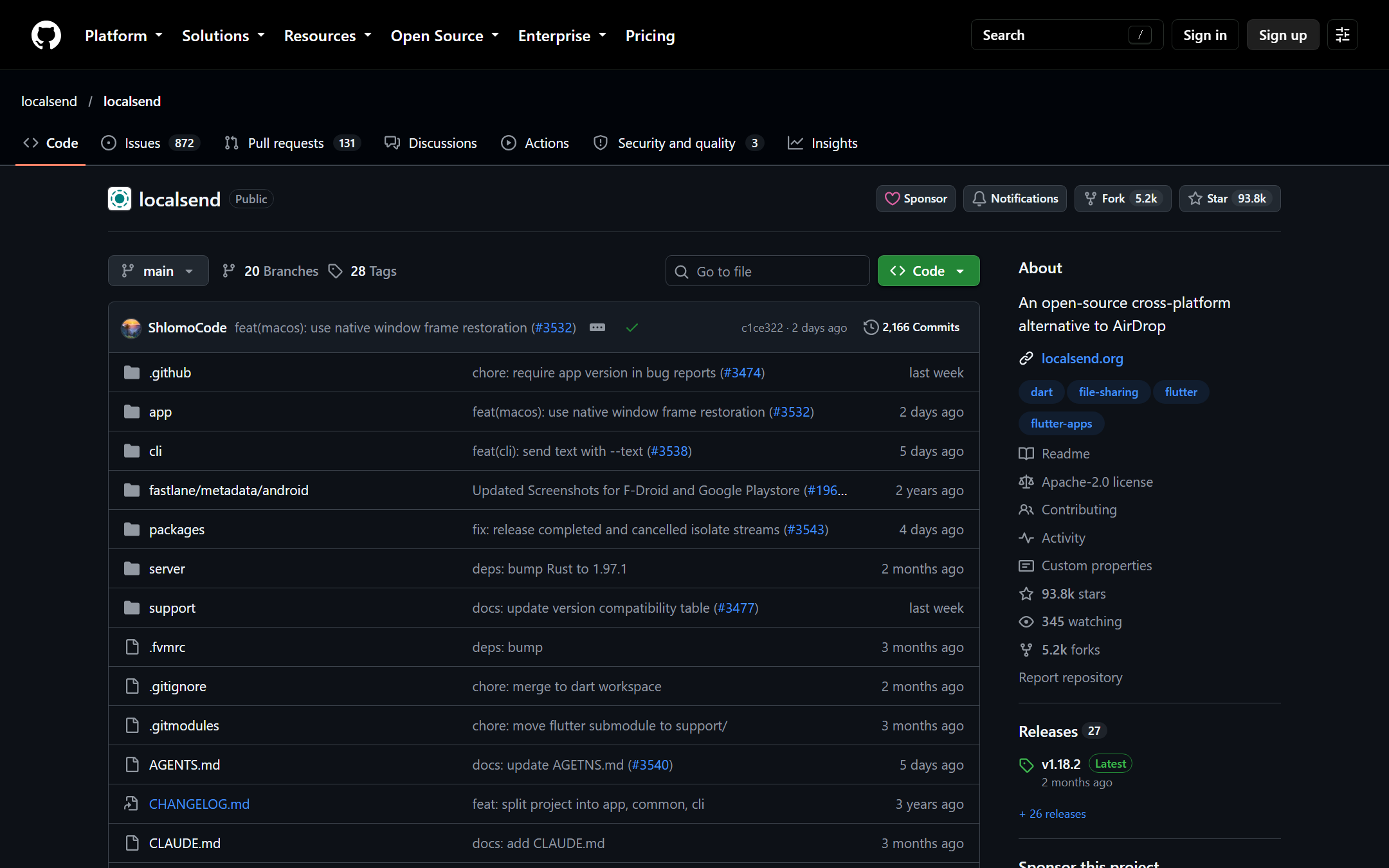Click ShlomoCode's avatar image
Image resolution: width=1389 pixels, height=868 pixels.
pyautogui.click(x=131, y=328)
